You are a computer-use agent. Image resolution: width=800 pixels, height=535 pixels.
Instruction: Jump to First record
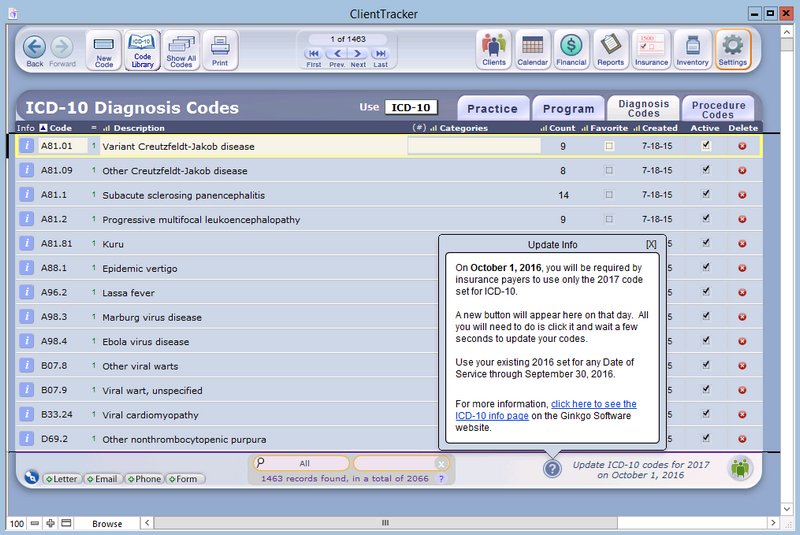tap(313, 54)
